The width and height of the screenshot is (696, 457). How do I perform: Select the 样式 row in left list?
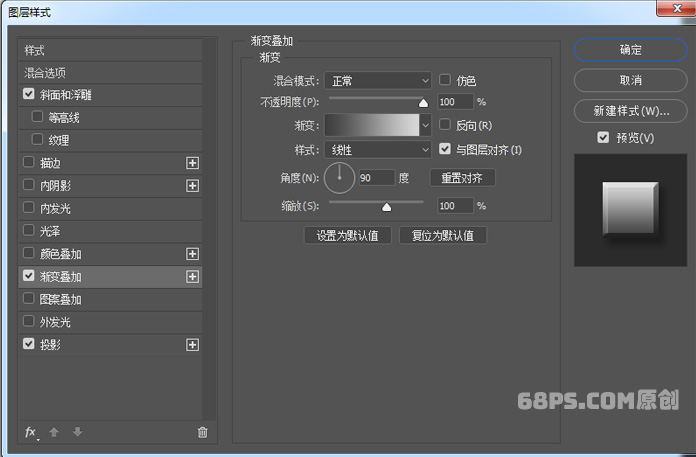coord(110,50)
